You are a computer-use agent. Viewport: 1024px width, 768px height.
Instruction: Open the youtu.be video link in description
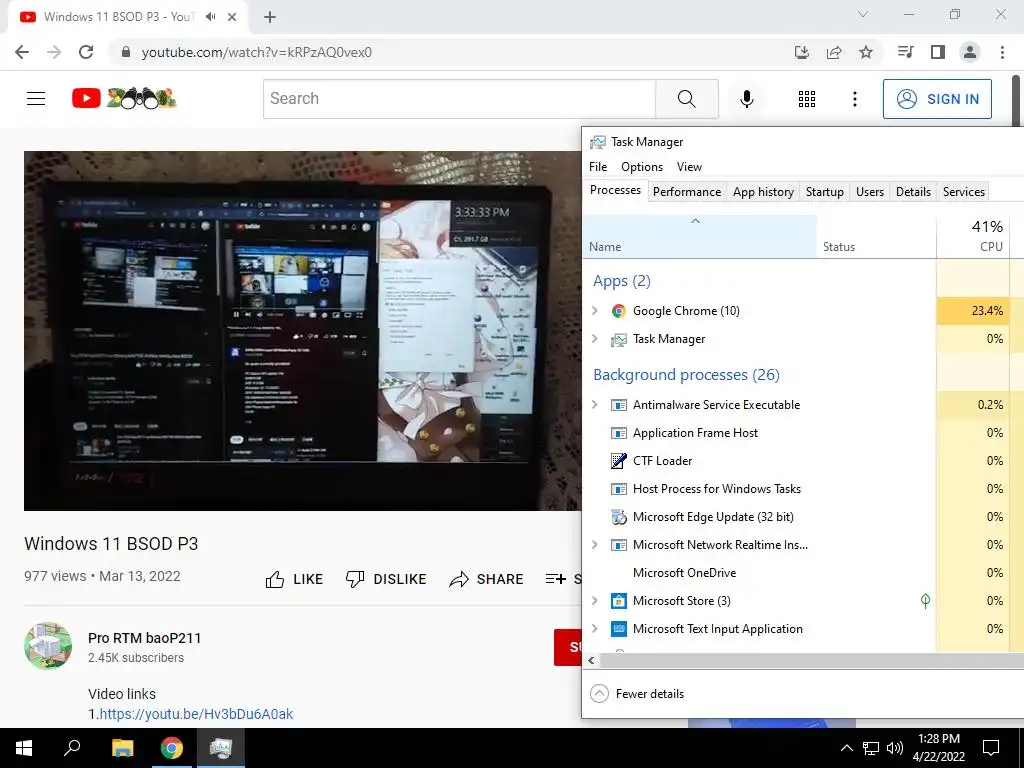click(x=196, y=714)
